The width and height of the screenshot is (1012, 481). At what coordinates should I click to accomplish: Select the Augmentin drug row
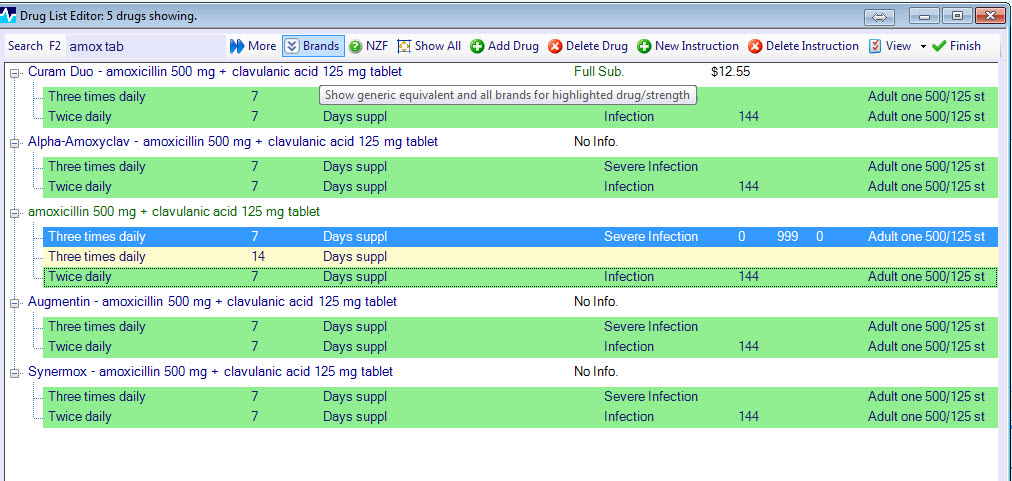tap(212, 302)
